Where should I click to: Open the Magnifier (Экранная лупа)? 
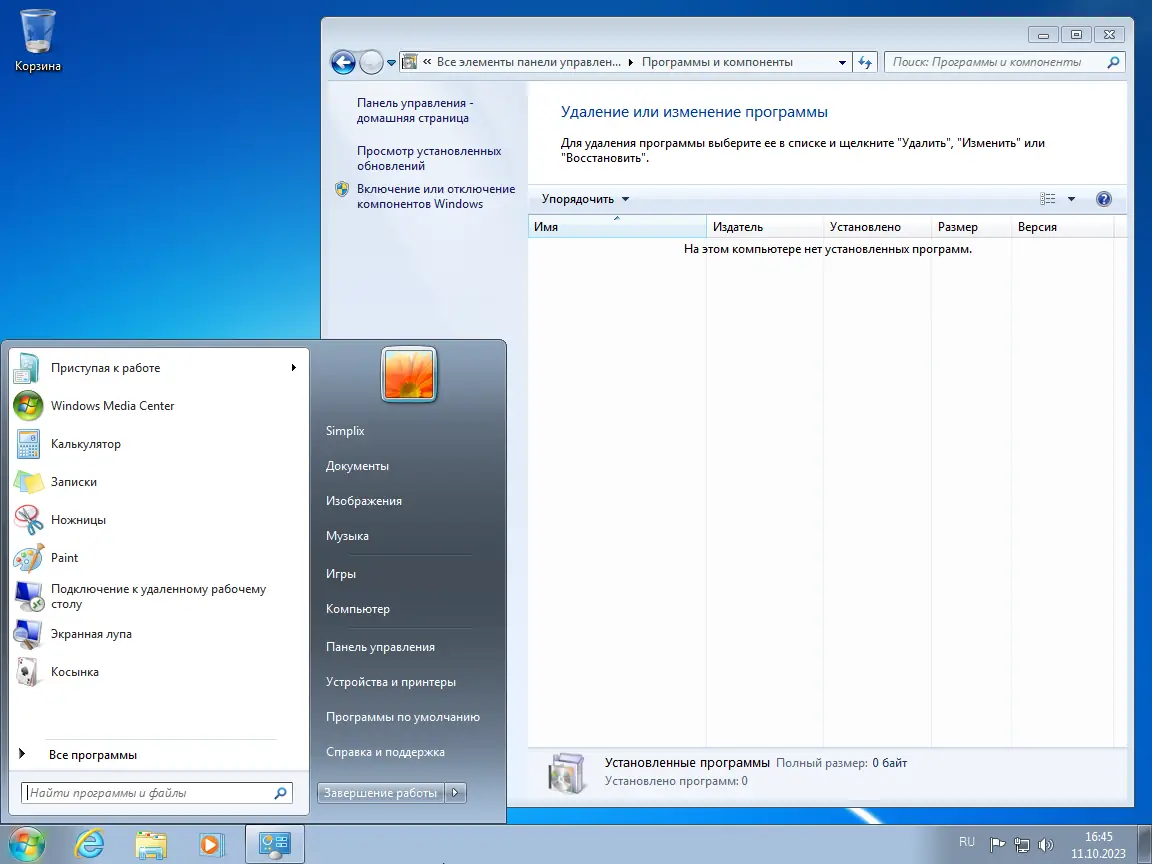click(92, 633)
